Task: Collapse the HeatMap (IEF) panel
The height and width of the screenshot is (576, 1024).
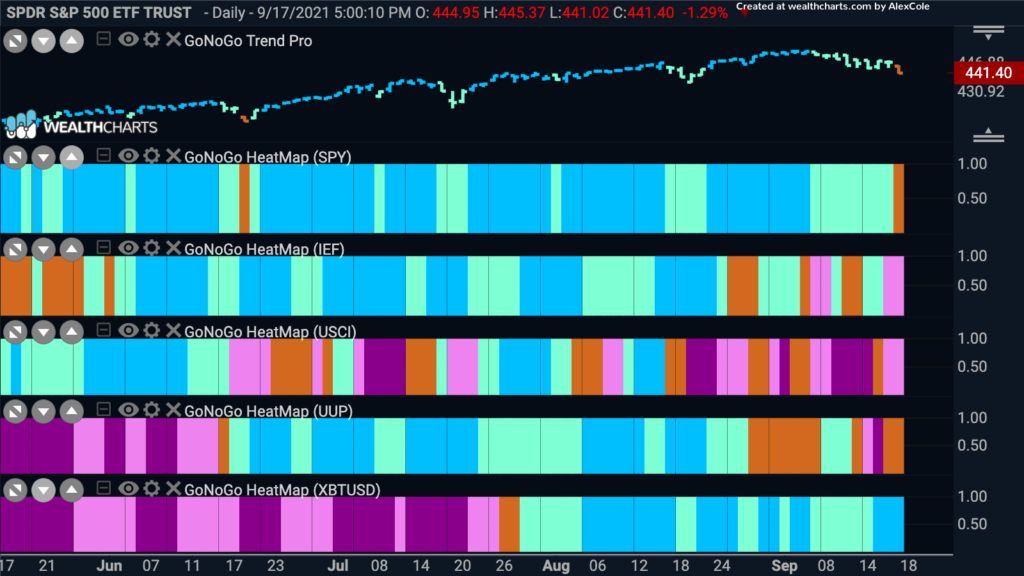Action: (103, 248)
